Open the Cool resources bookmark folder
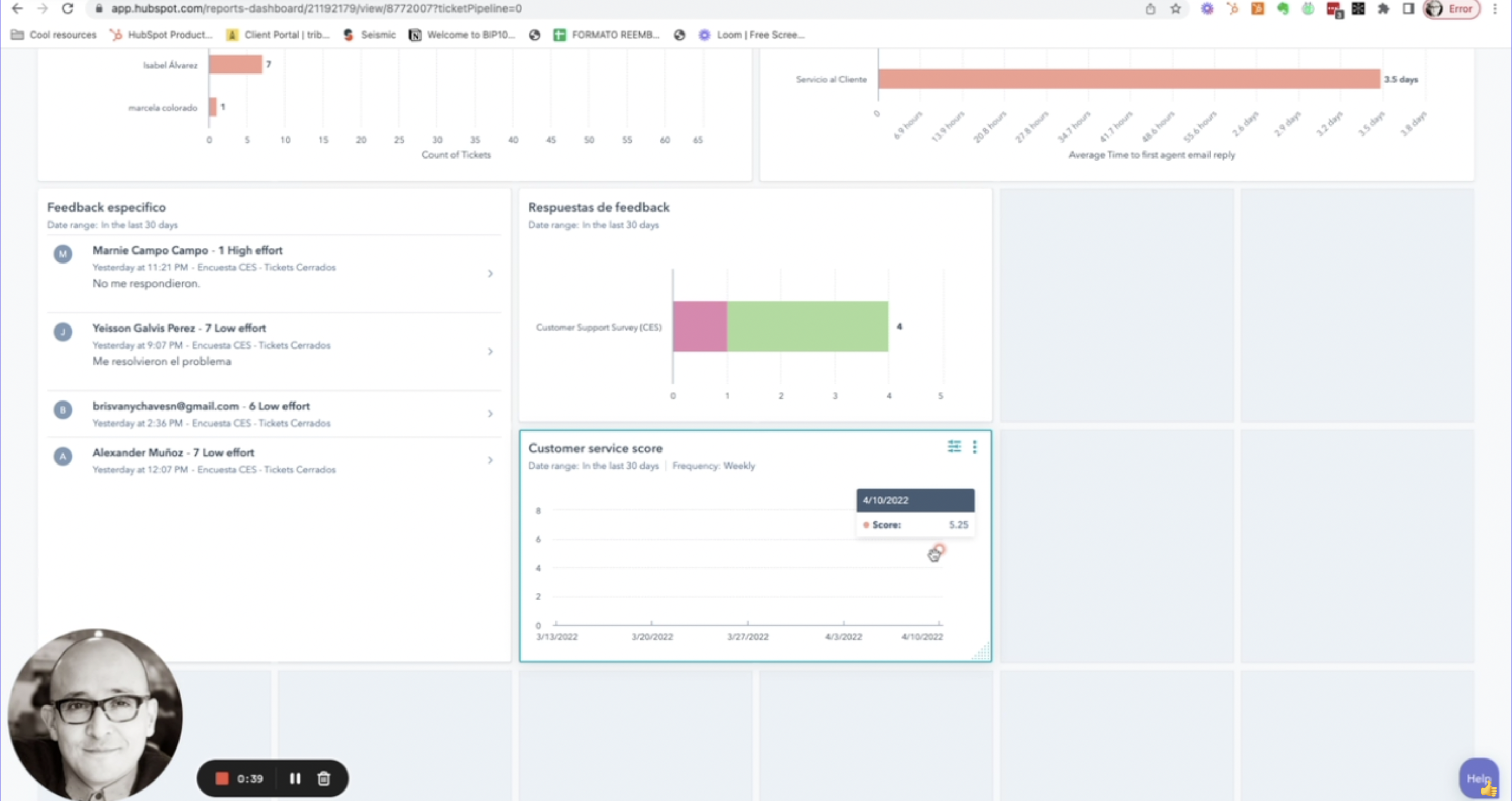This screenshot has height=801, width=1512. click(54, 35)
